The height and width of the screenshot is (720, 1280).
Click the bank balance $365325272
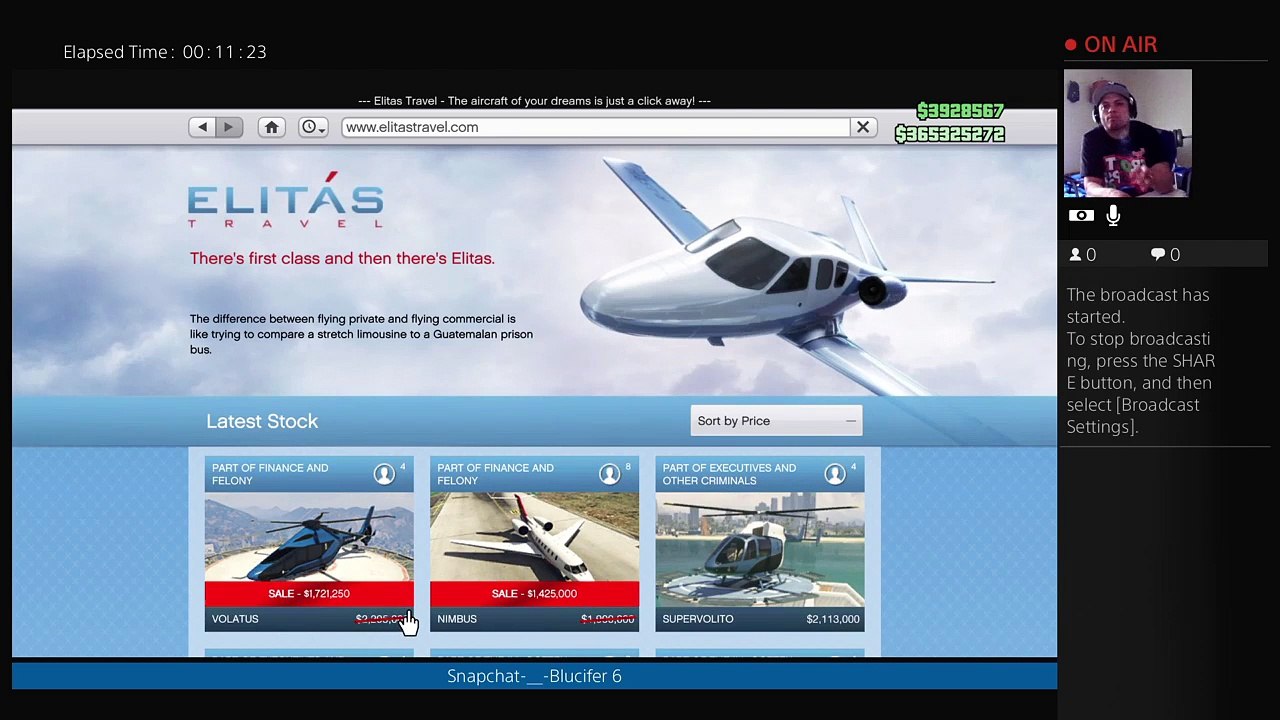click(x=950, y=134)
